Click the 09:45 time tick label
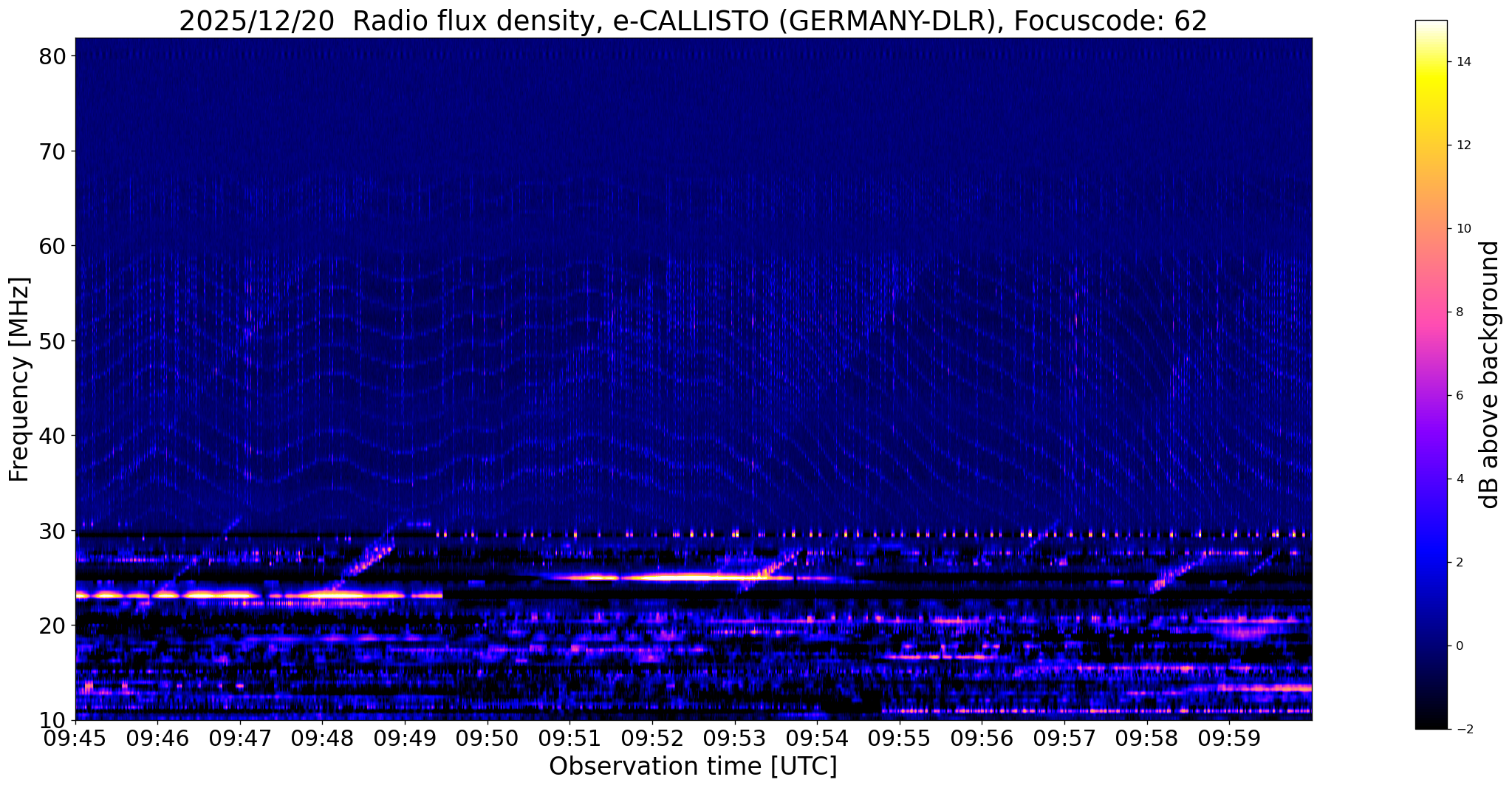This screenshot has height=788, width=1512. (x=75, y=739)
